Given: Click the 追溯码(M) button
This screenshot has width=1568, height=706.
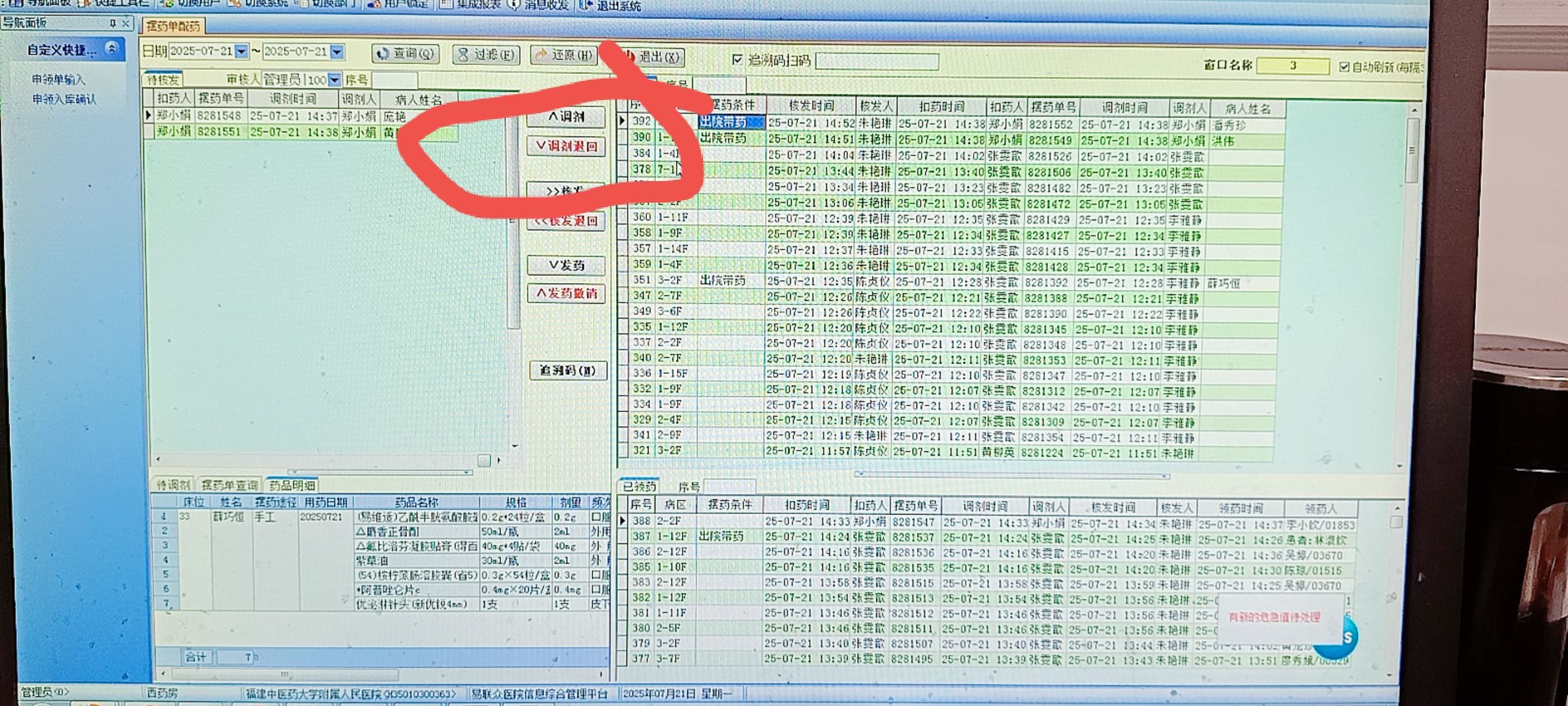Looking at the screenshot, I should pos(567,371).
